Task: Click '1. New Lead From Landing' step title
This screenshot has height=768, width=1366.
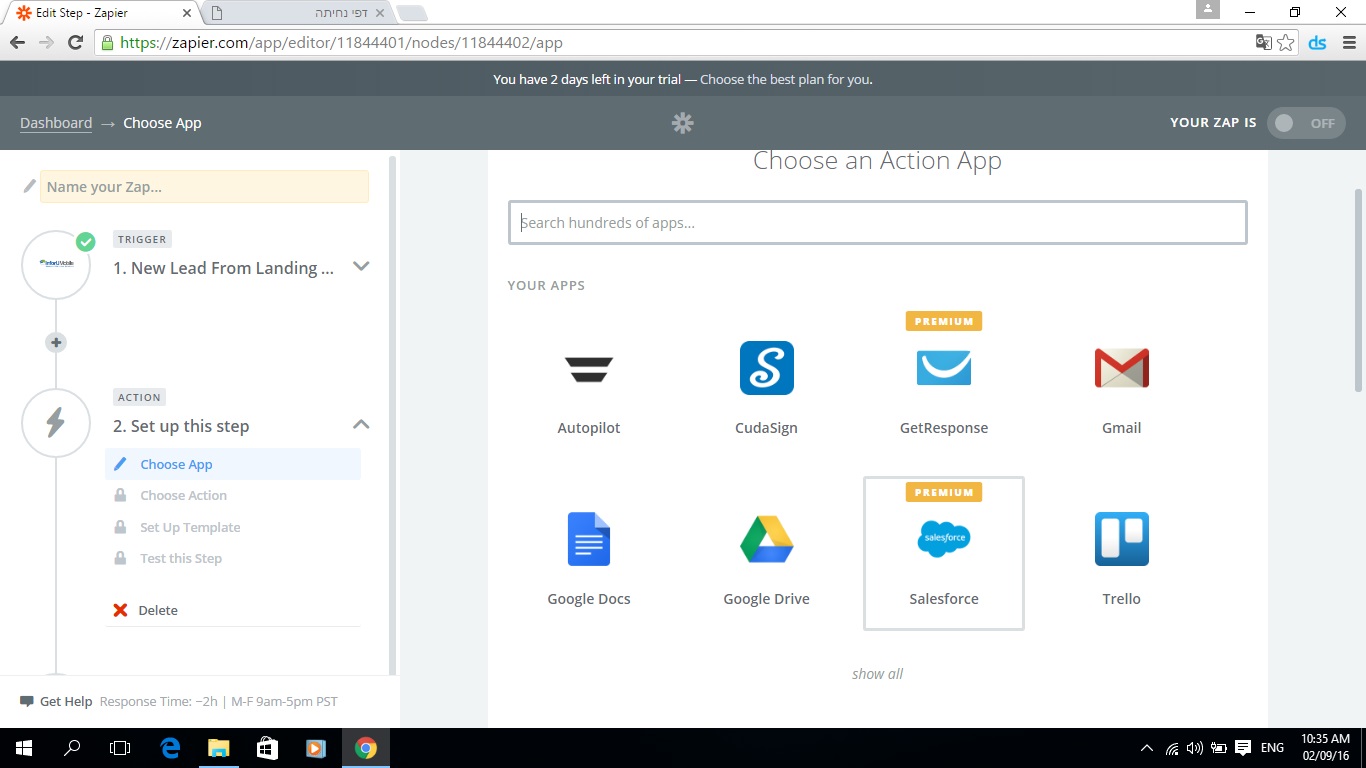Action: [223, 268]
